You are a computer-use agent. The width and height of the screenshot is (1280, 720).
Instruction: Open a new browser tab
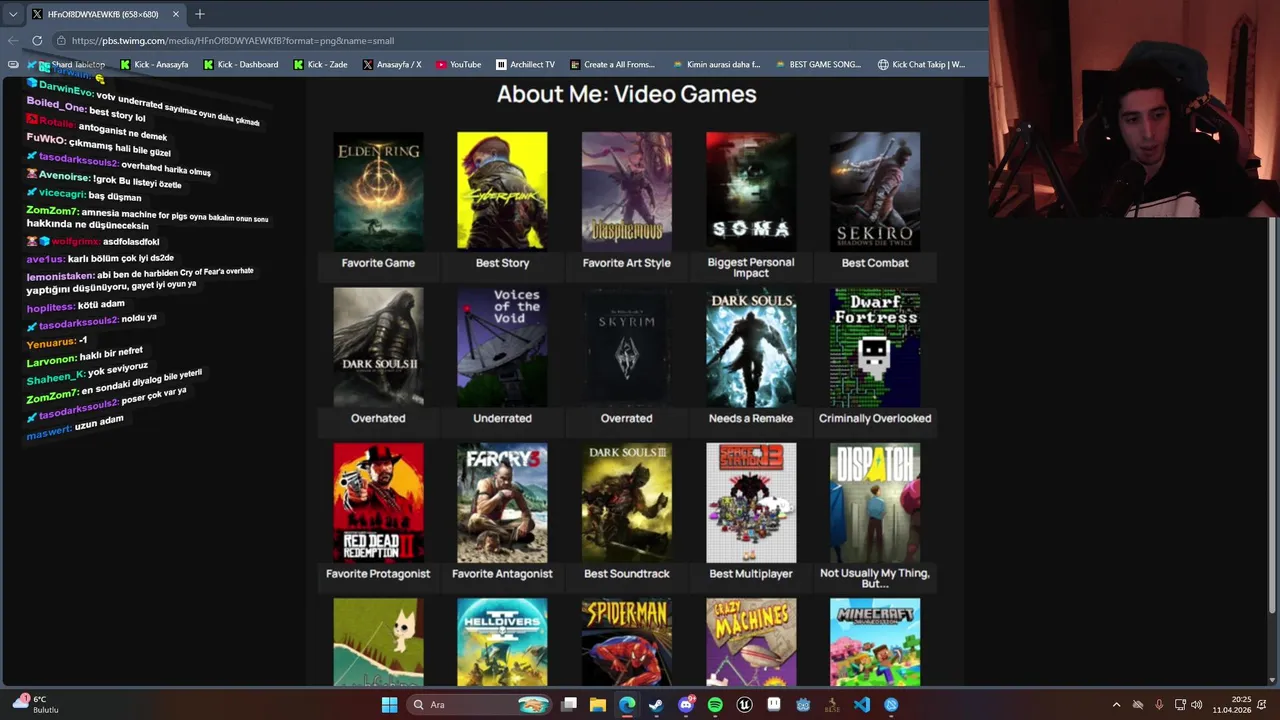[200, 14]
